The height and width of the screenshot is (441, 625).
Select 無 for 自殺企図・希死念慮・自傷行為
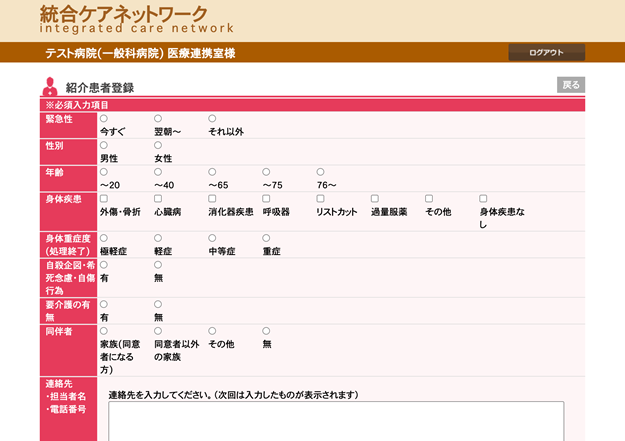point(158,265)
